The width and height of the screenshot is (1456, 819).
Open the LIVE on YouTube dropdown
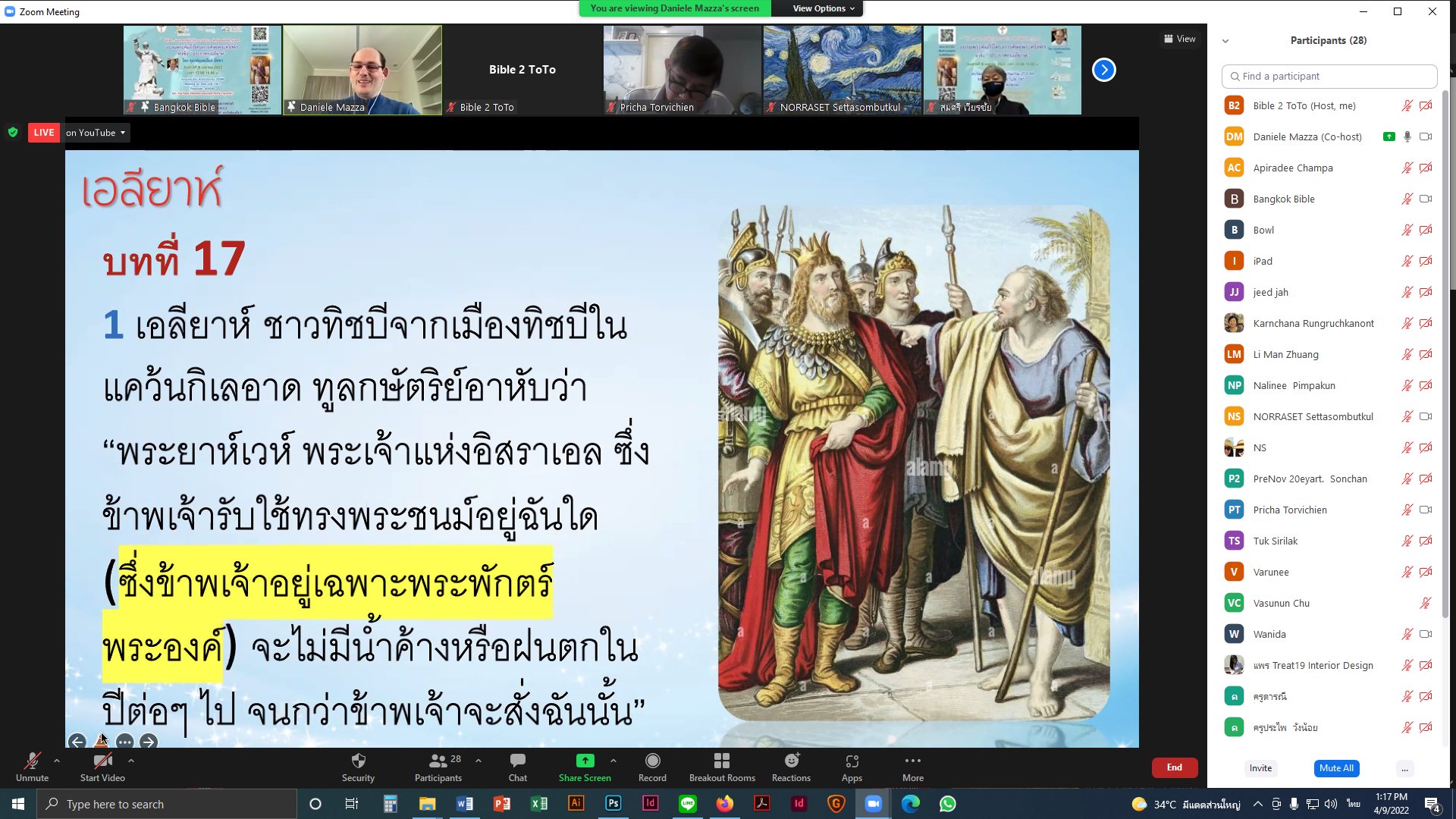(96, 133)
